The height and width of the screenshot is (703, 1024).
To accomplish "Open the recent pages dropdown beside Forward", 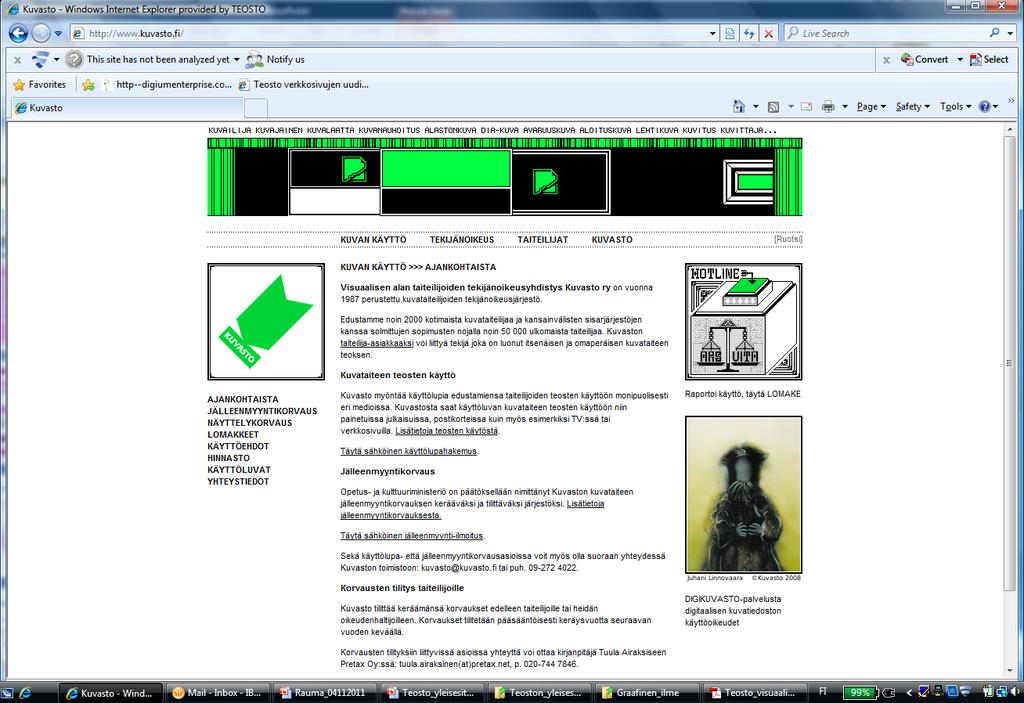I will (x=58, y=33).
